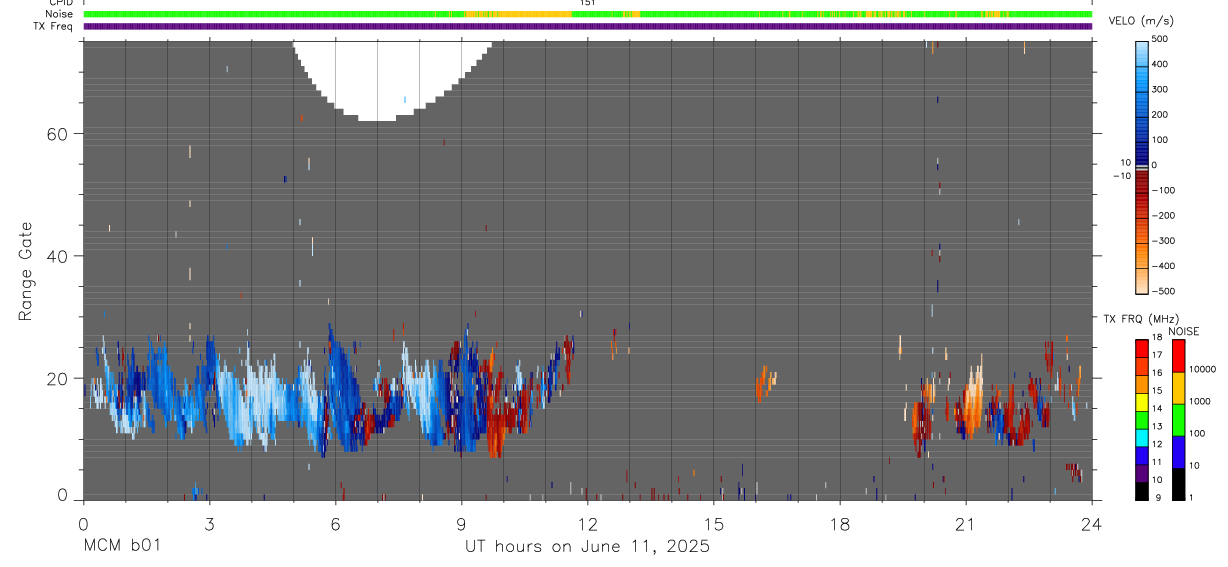The image size is (1228, 567).
Task: Click the 6 UT hour tick label
Action: [x=335, y=523]
